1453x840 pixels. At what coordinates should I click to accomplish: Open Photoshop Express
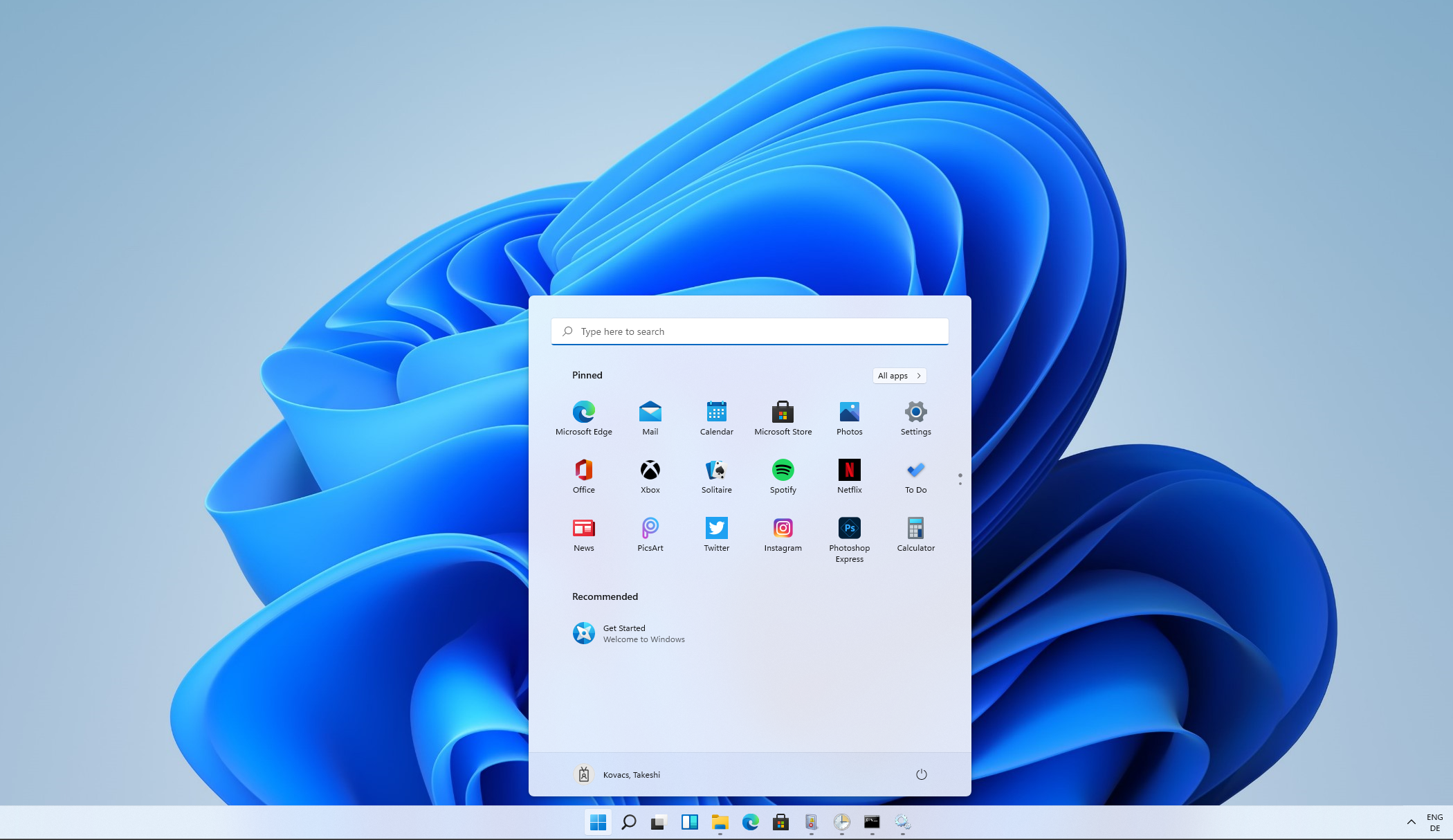849,534
